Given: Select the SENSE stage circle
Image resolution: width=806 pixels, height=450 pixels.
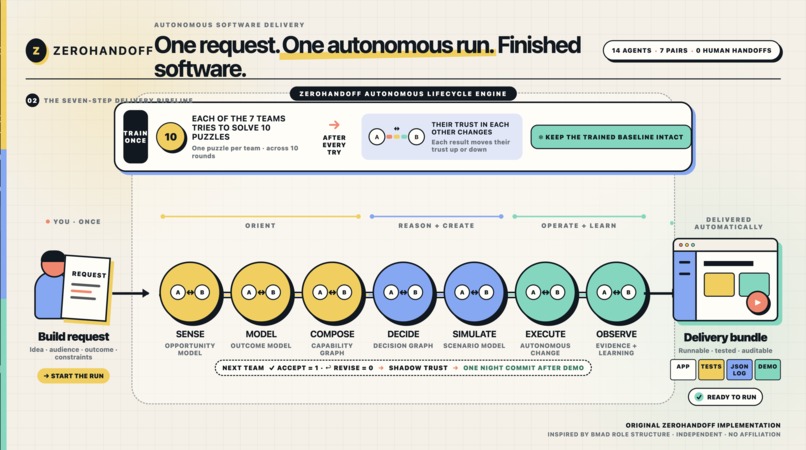Looking at the screenshot, I should coord(190,293).
